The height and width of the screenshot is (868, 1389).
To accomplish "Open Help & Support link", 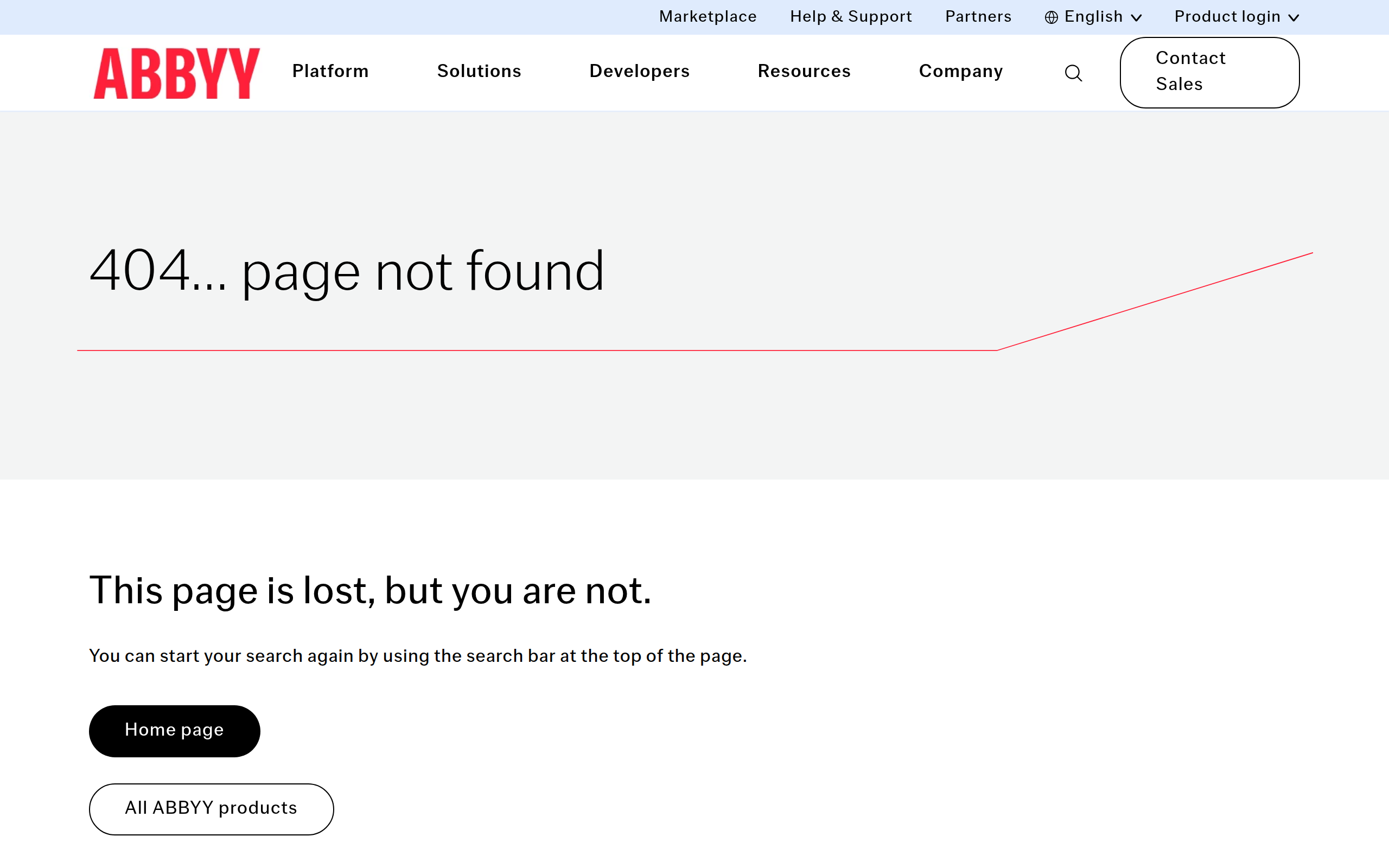I will (x=851, y=17).
